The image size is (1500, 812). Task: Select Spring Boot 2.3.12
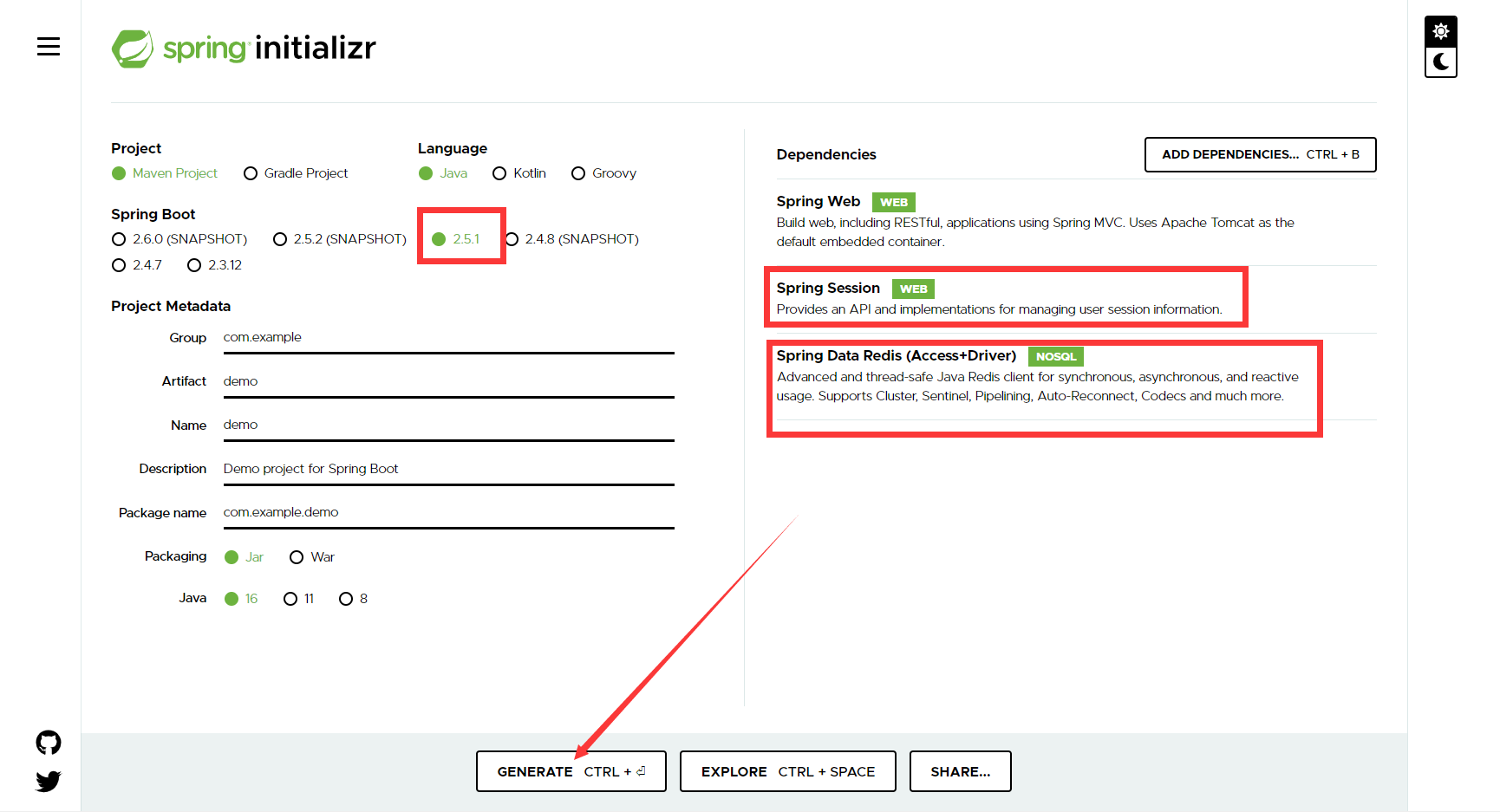pyautogui.click(x=215, y=265)
